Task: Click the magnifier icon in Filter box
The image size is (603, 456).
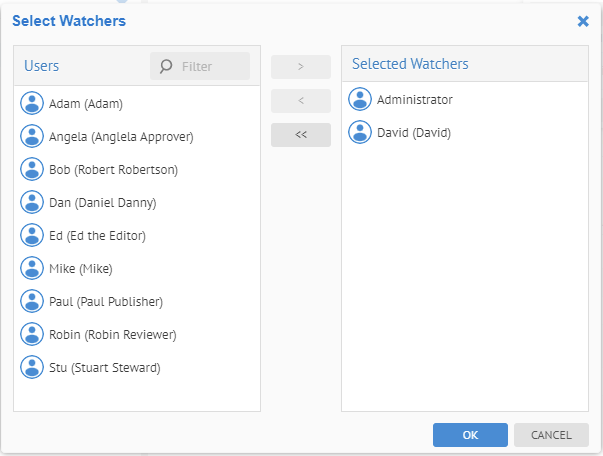Action: pos(167,66)
